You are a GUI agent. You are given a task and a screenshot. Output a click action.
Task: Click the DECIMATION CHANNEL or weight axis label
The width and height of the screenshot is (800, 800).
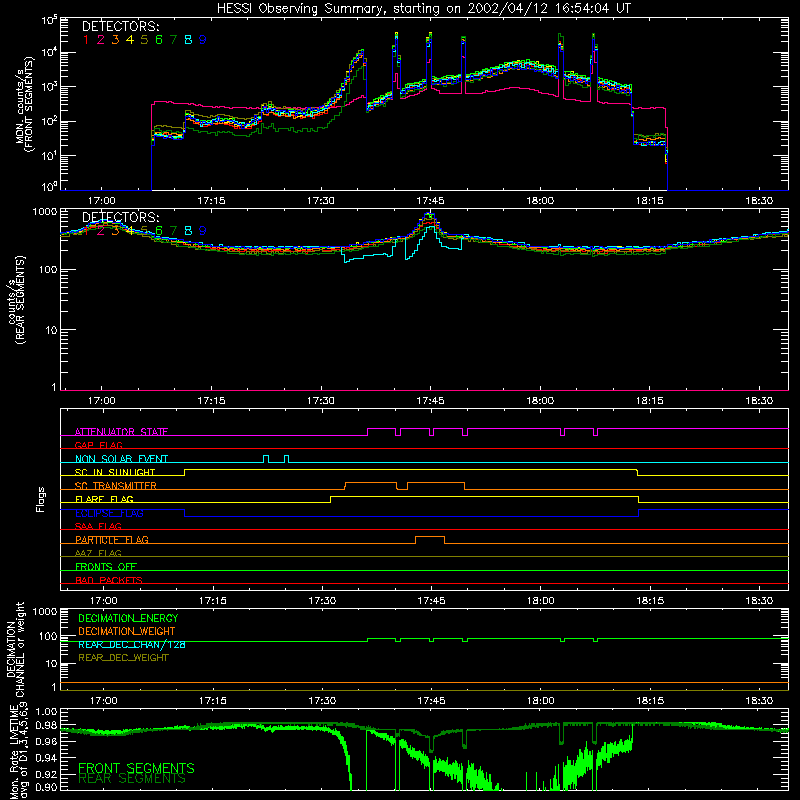[16, 649]
